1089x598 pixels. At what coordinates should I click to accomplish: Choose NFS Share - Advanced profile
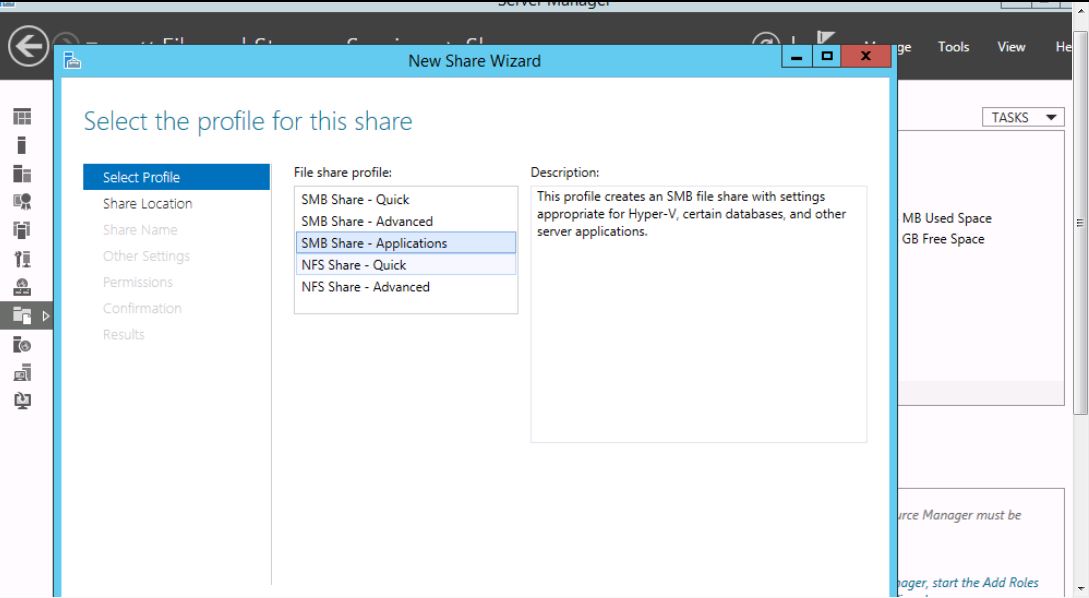[365, 287]
